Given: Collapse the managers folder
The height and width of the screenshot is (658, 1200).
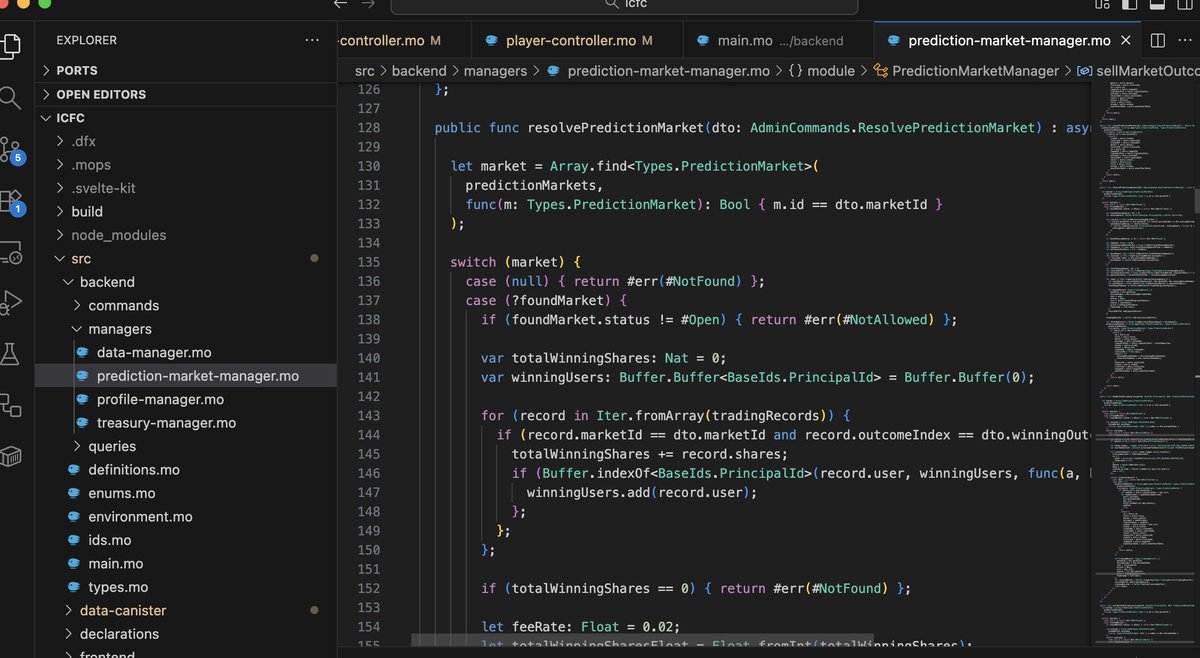Looking at the screenshot, I should pyautogui.click(x=185, y=329).
